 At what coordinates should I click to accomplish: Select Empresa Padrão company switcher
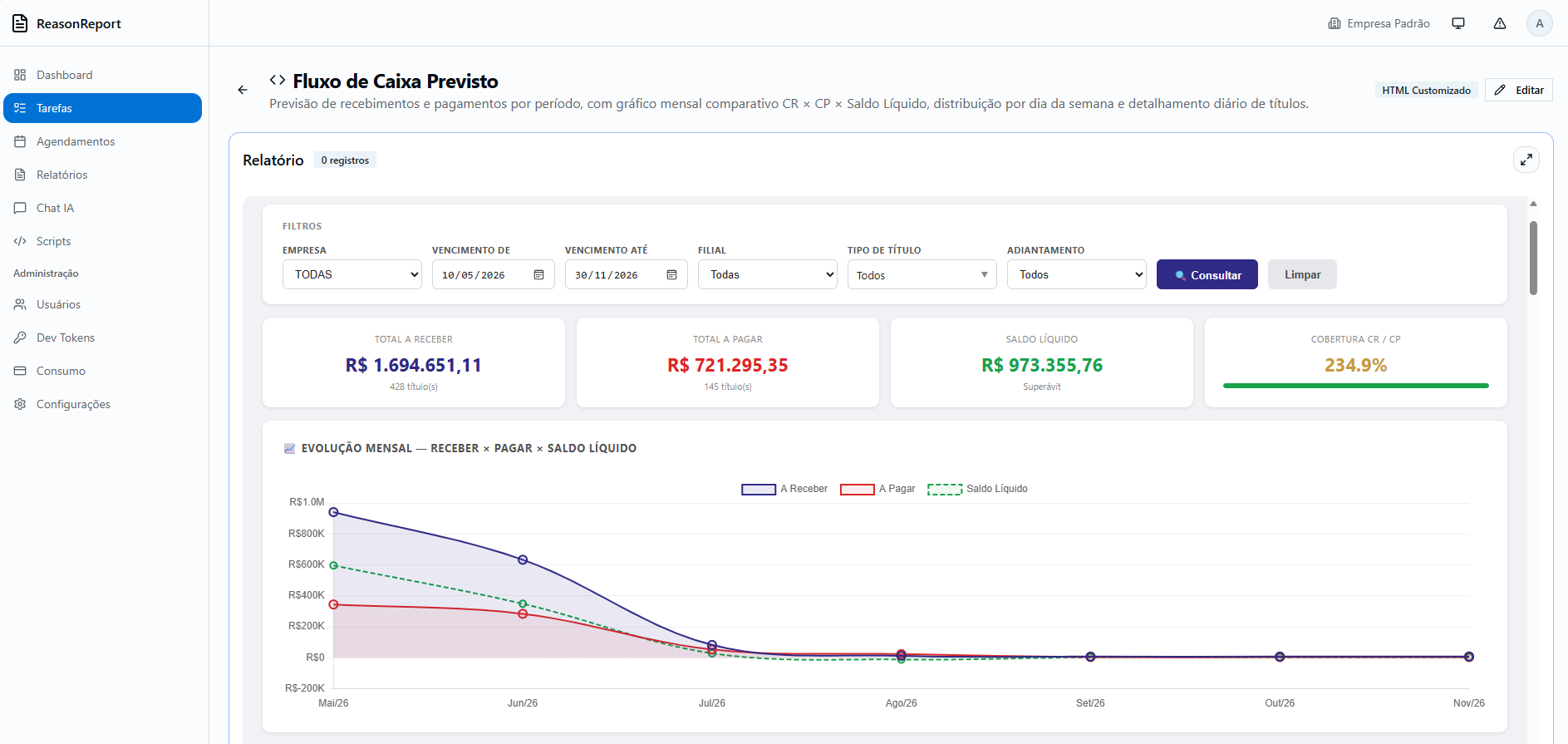1379,23
